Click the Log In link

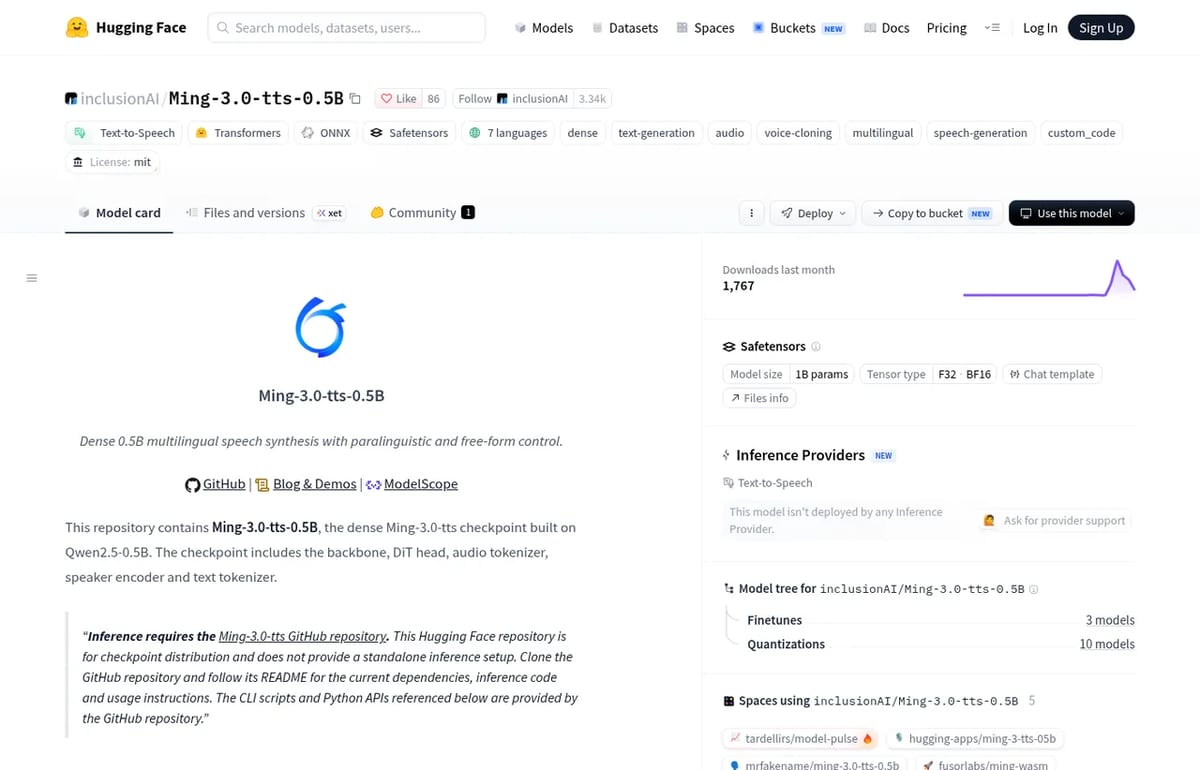point(1040,28)
